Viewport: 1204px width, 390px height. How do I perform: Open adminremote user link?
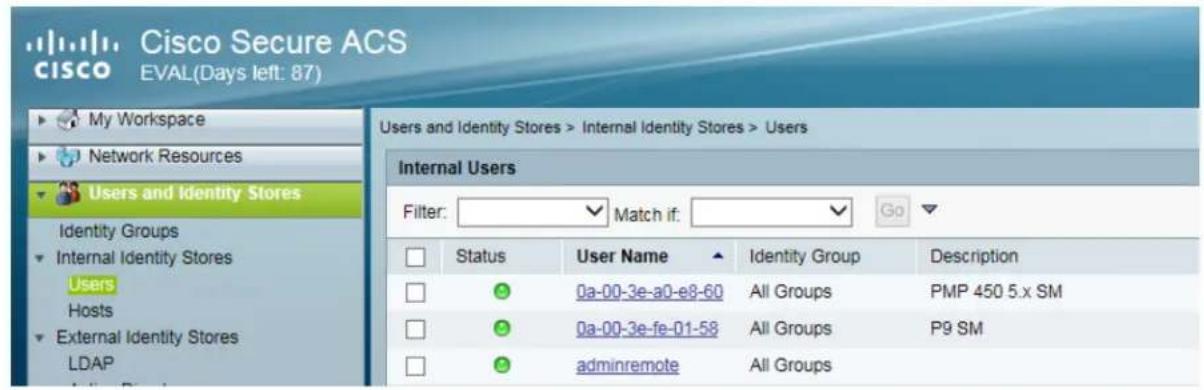(x=627, y=366)
